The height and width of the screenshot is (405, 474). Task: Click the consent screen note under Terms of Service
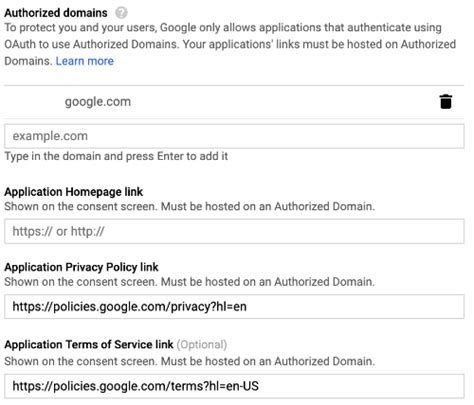click(x=189, y=361)
